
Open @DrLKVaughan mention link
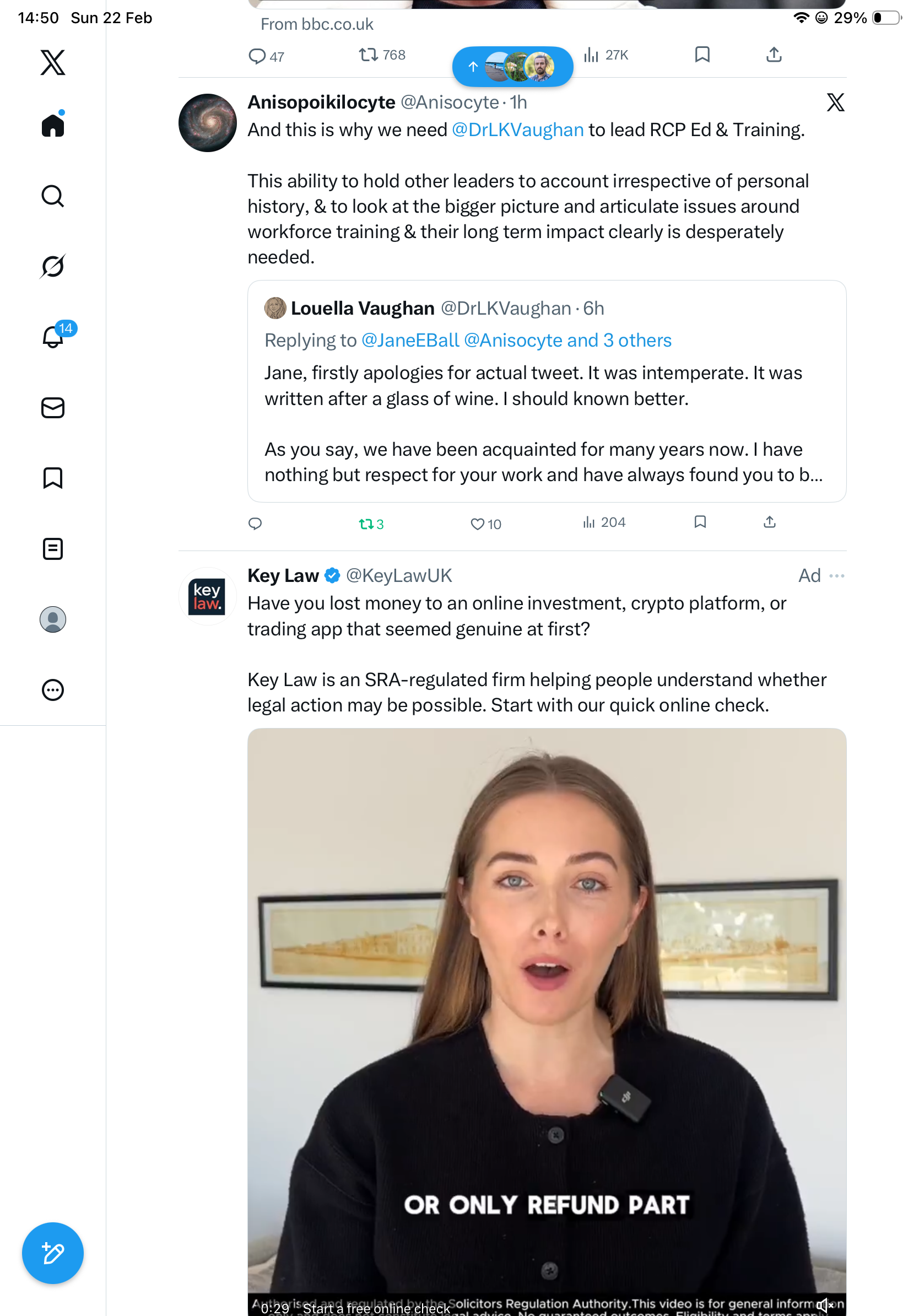click(x=517, y=130)
